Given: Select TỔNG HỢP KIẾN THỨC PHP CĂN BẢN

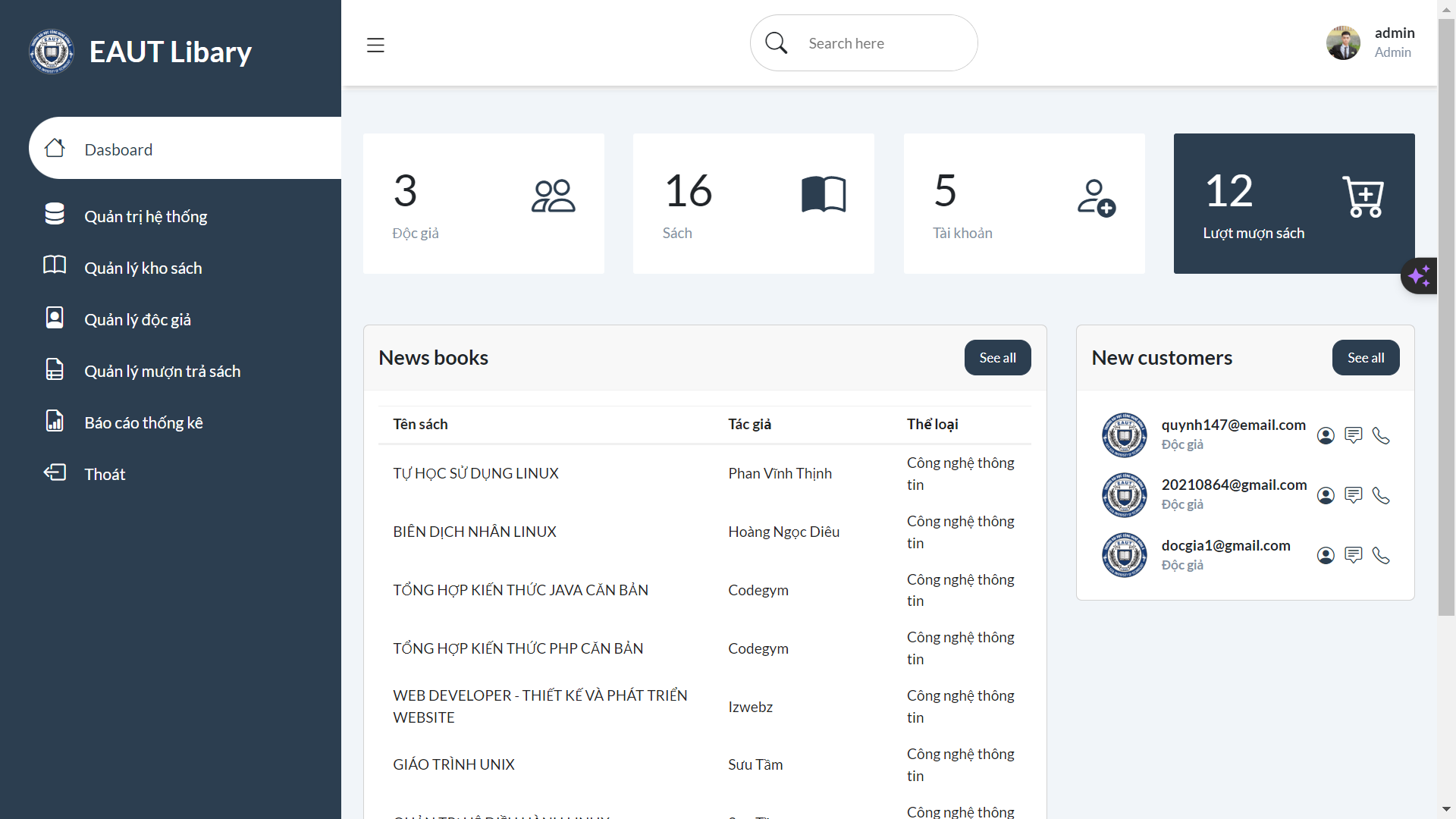Looking at the screenshot, I should point(518,648).
